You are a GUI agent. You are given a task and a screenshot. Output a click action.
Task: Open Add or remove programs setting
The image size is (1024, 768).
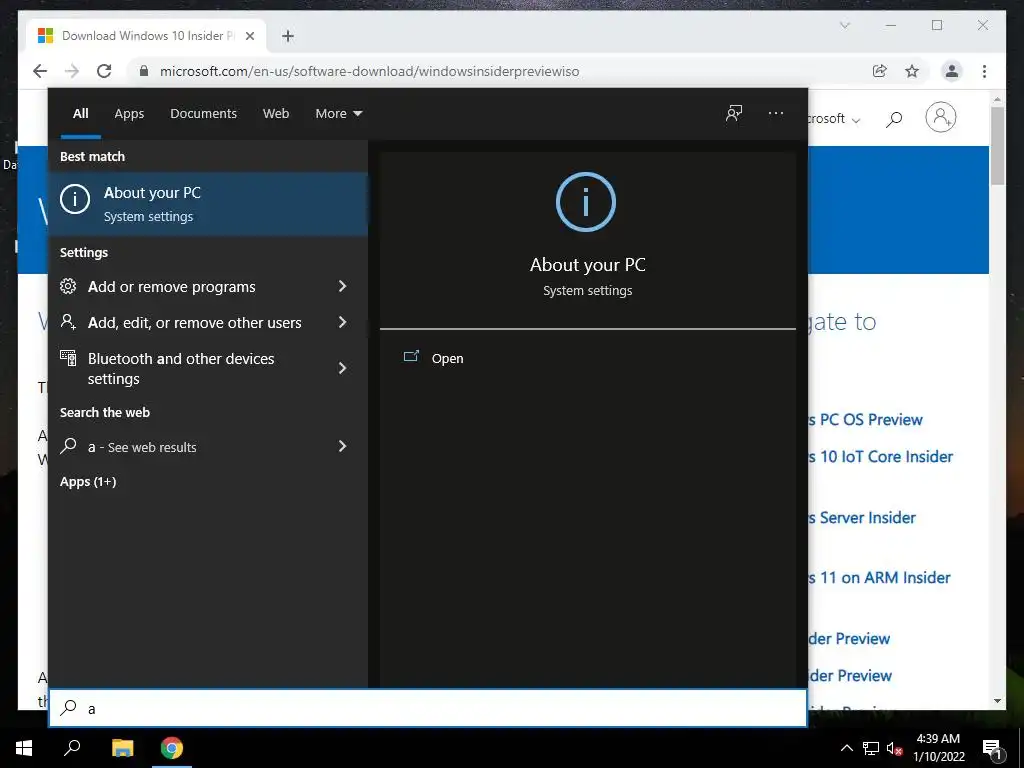208,287
